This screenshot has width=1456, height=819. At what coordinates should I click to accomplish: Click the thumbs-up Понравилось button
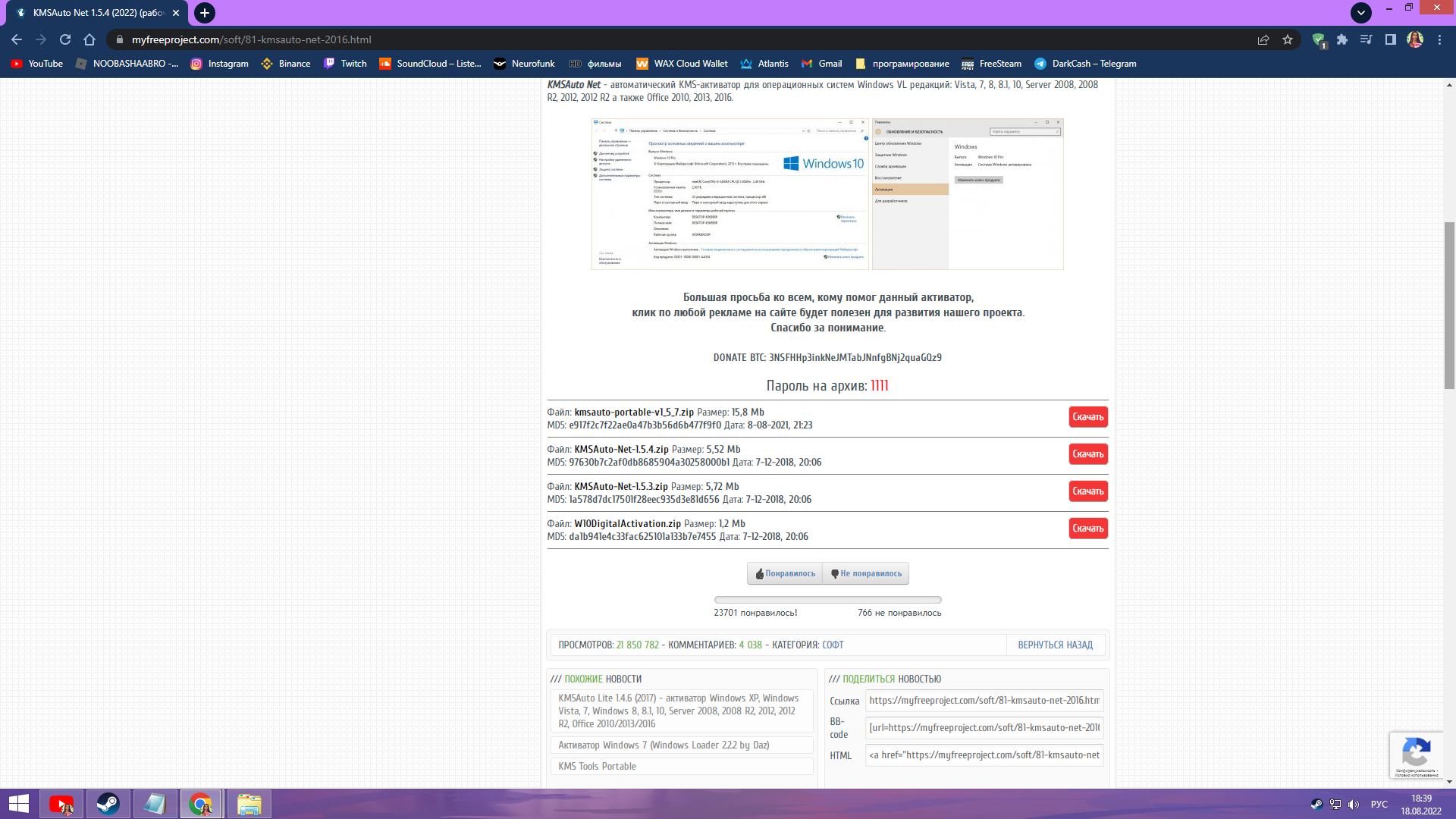coord(785,573)
